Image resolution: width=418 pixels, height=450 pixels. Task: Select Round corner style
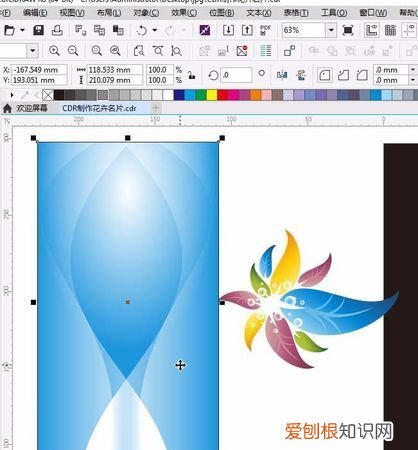point(325,75)
